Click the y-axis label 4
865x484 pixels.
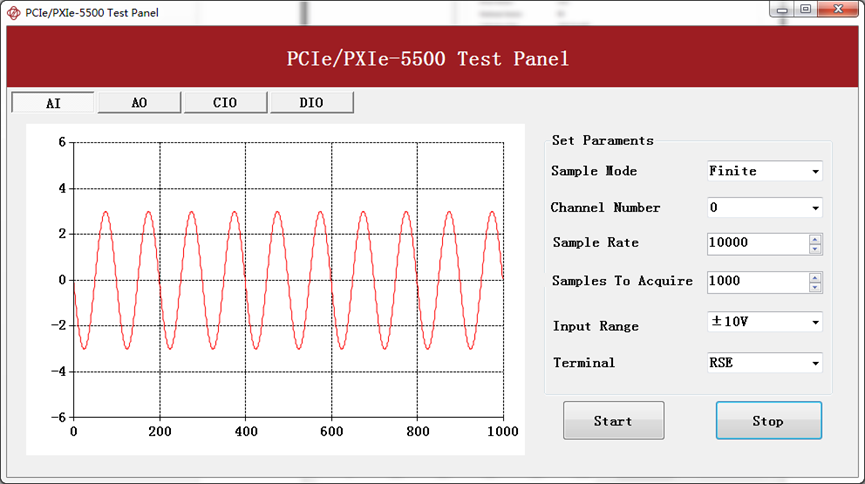[x=62, y=188]
